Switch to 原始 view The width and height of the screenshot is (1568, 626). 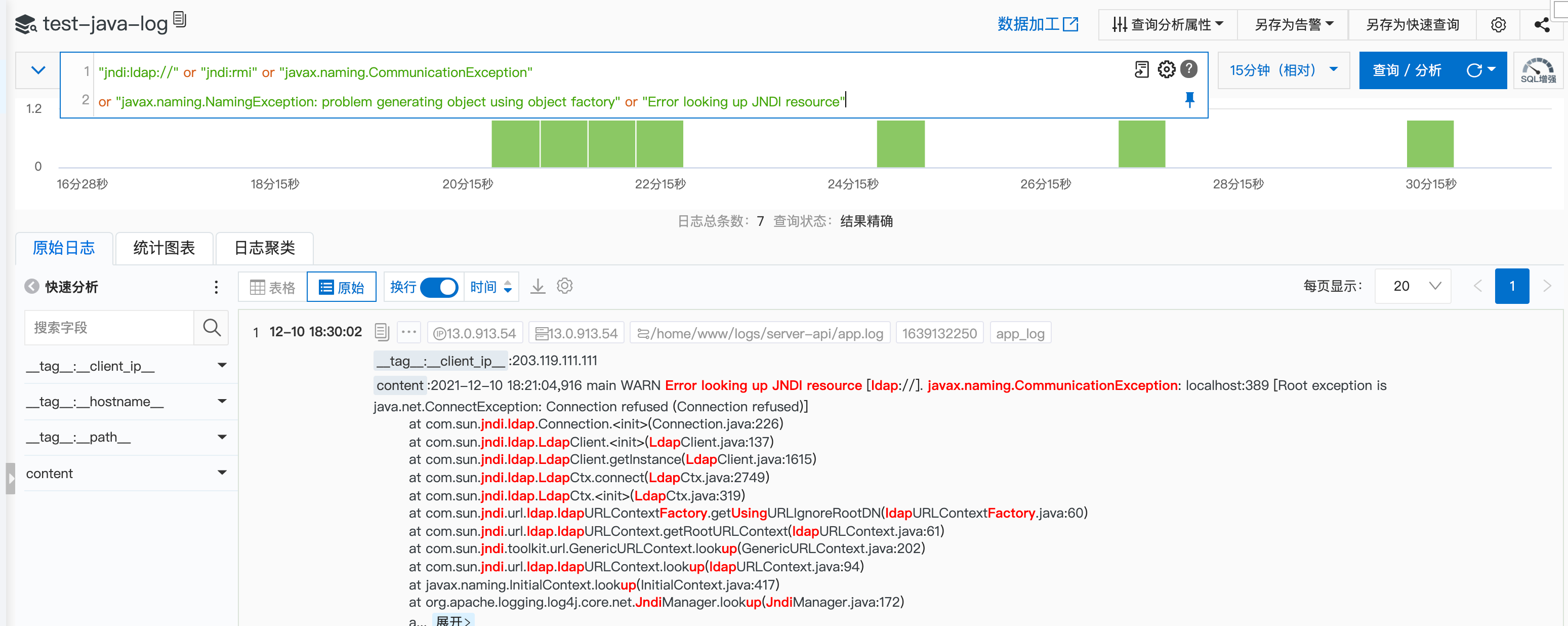[342, 287]
